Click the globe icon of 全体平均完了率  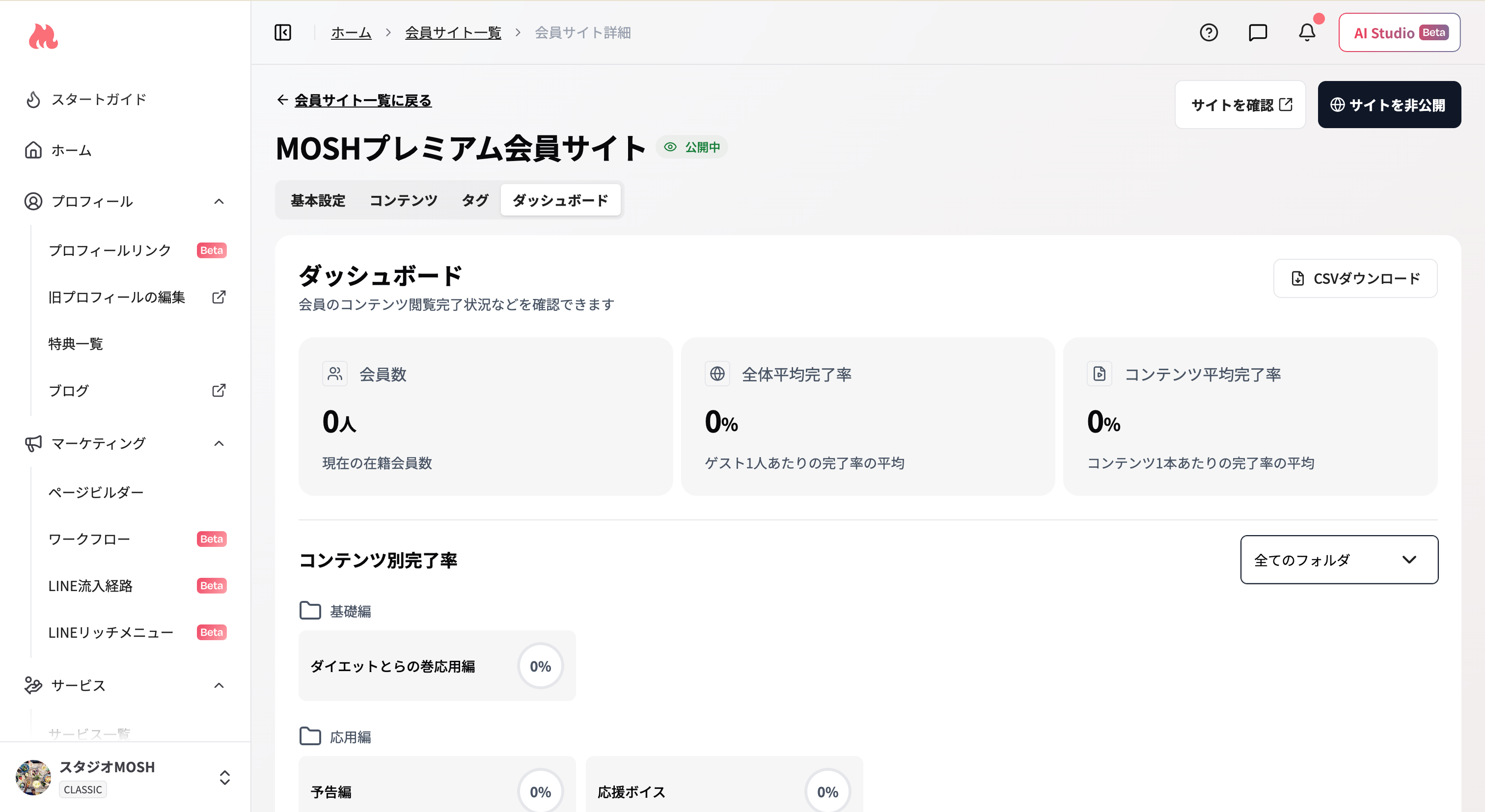click(717, 374)
